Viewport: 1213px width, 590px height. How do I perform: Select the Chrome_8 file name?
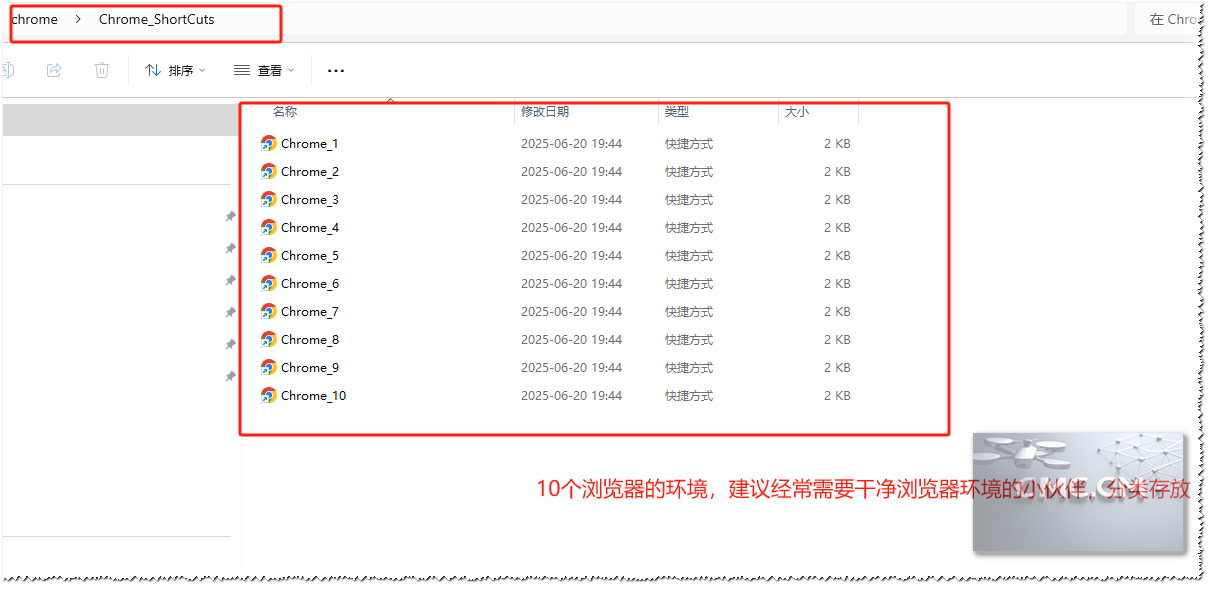(310, 339)
